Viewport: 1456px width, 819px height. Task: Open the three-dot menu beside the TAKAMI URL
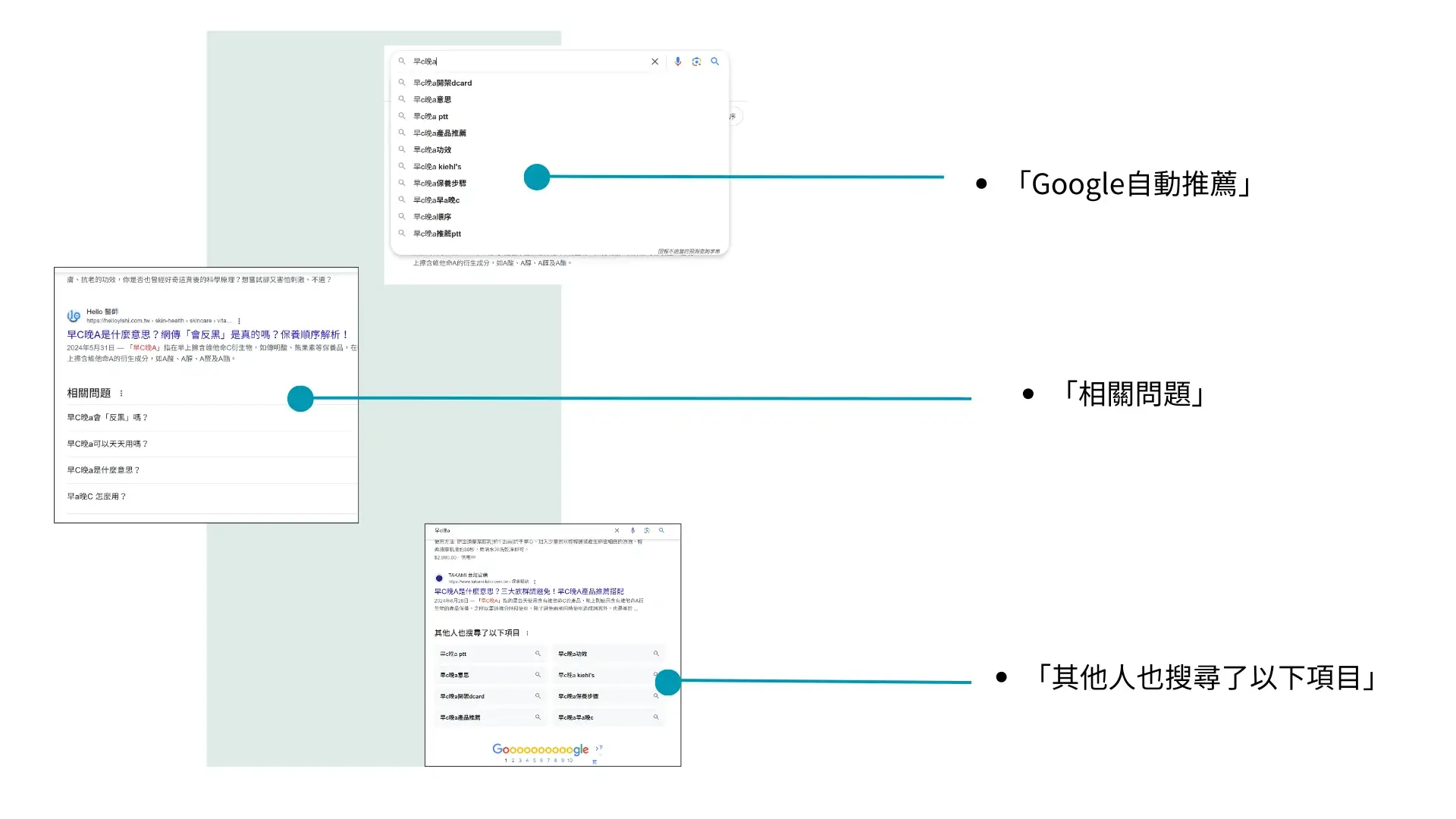pyautogui.click(x=535, y=582)
